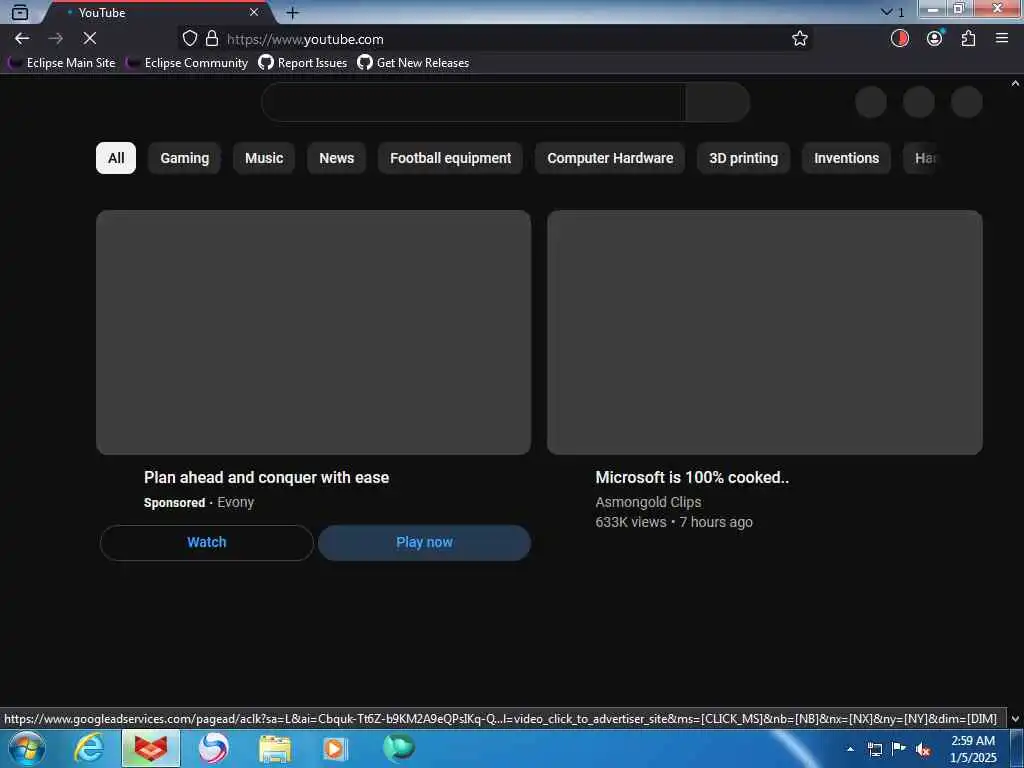Select the Music filter chip
This screenshot has width=1024, height=768.
coord(264,158)
